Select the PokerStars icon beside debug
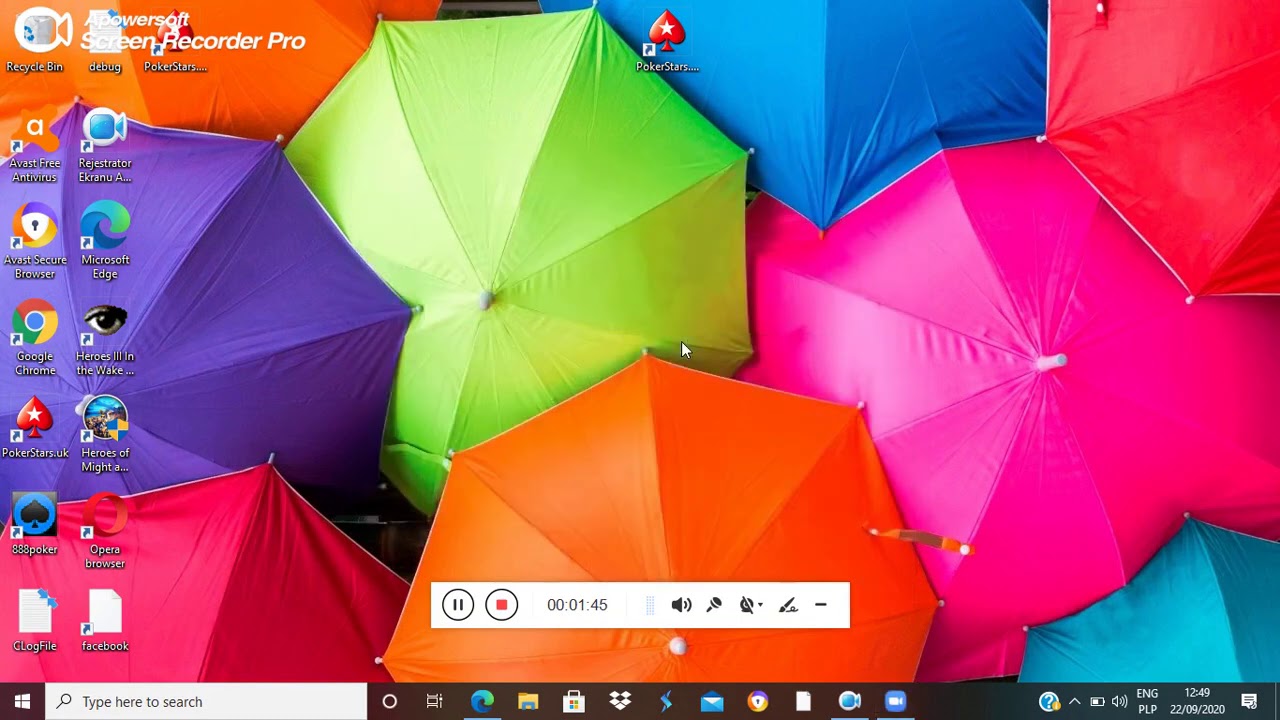This screenshot has height=720, width=1280. [x=175, y=41]
